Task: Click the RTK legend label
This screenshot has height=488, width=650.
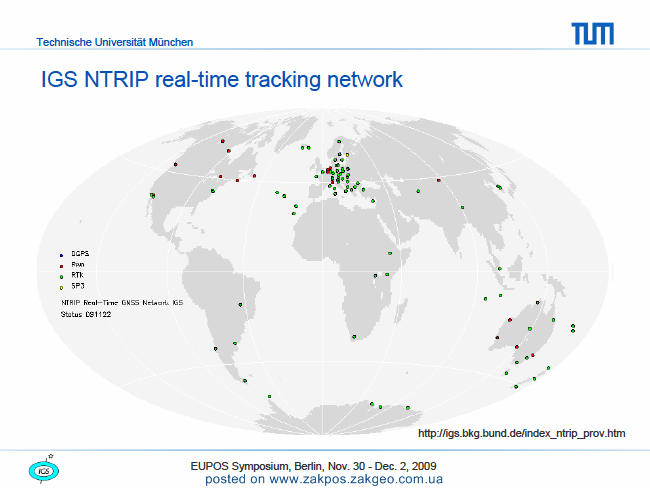Action: [77, 275]
